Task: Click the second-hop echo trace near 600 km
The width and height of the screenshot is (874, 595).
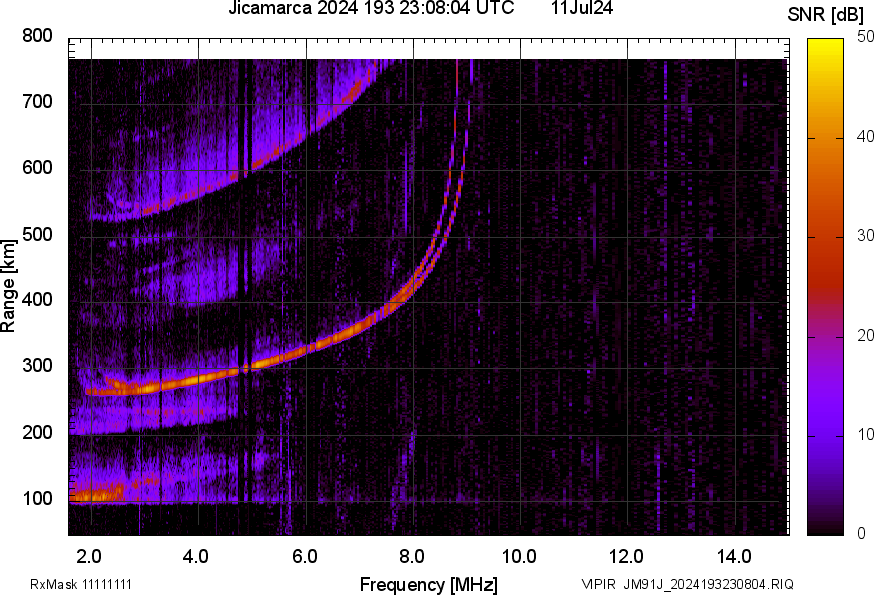Action: [x=251, y=167]
